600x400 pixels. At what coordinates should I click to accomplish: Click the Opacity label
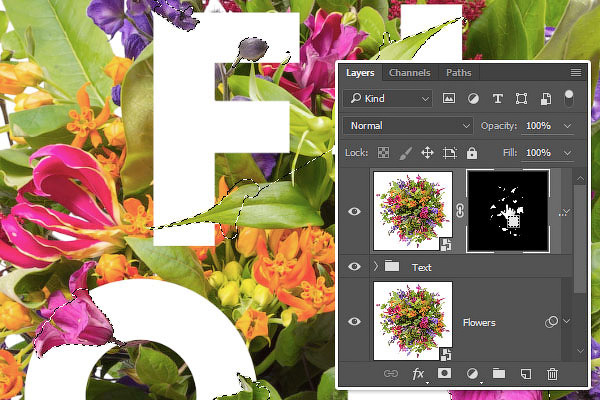499,126
